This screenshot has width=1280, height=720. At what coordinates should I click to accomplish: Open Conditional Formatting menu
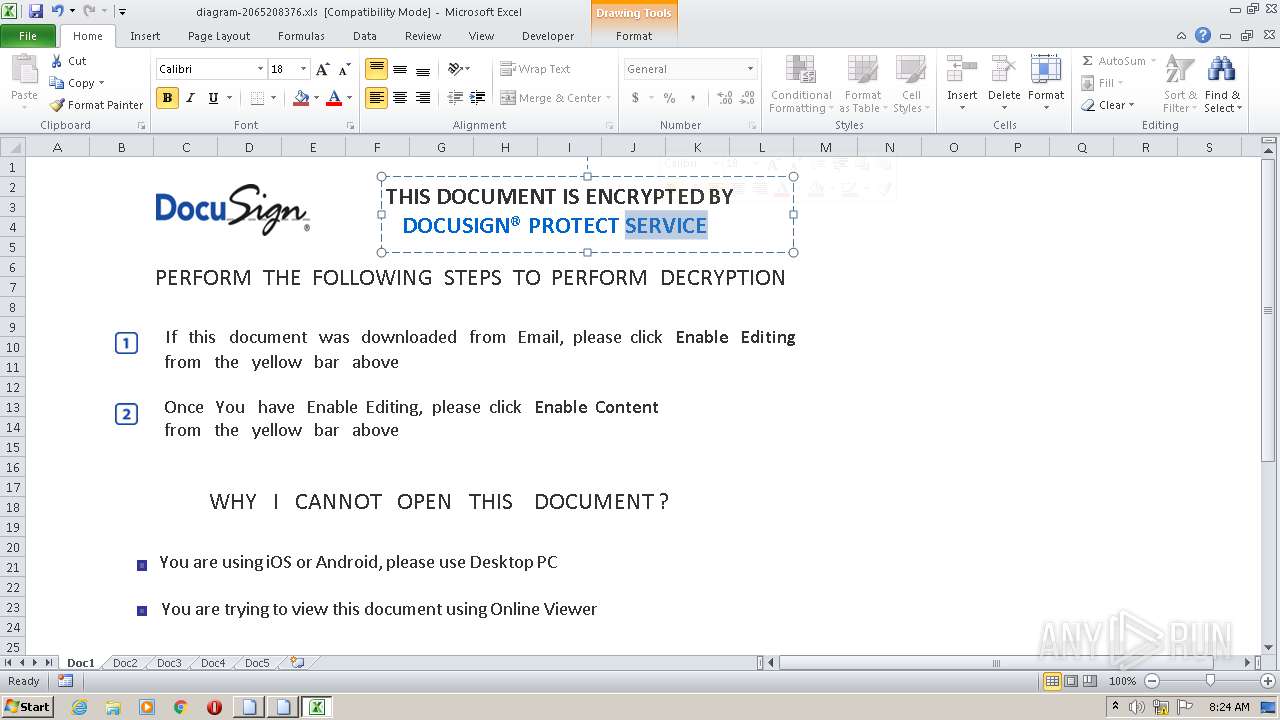[800, 85]
